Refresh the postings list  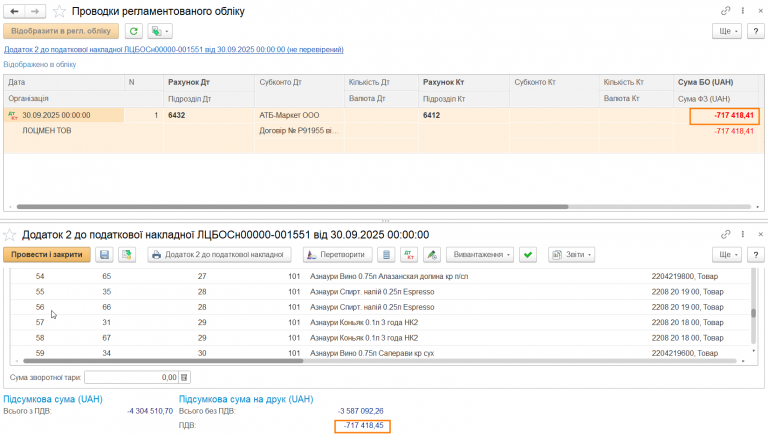133,31
